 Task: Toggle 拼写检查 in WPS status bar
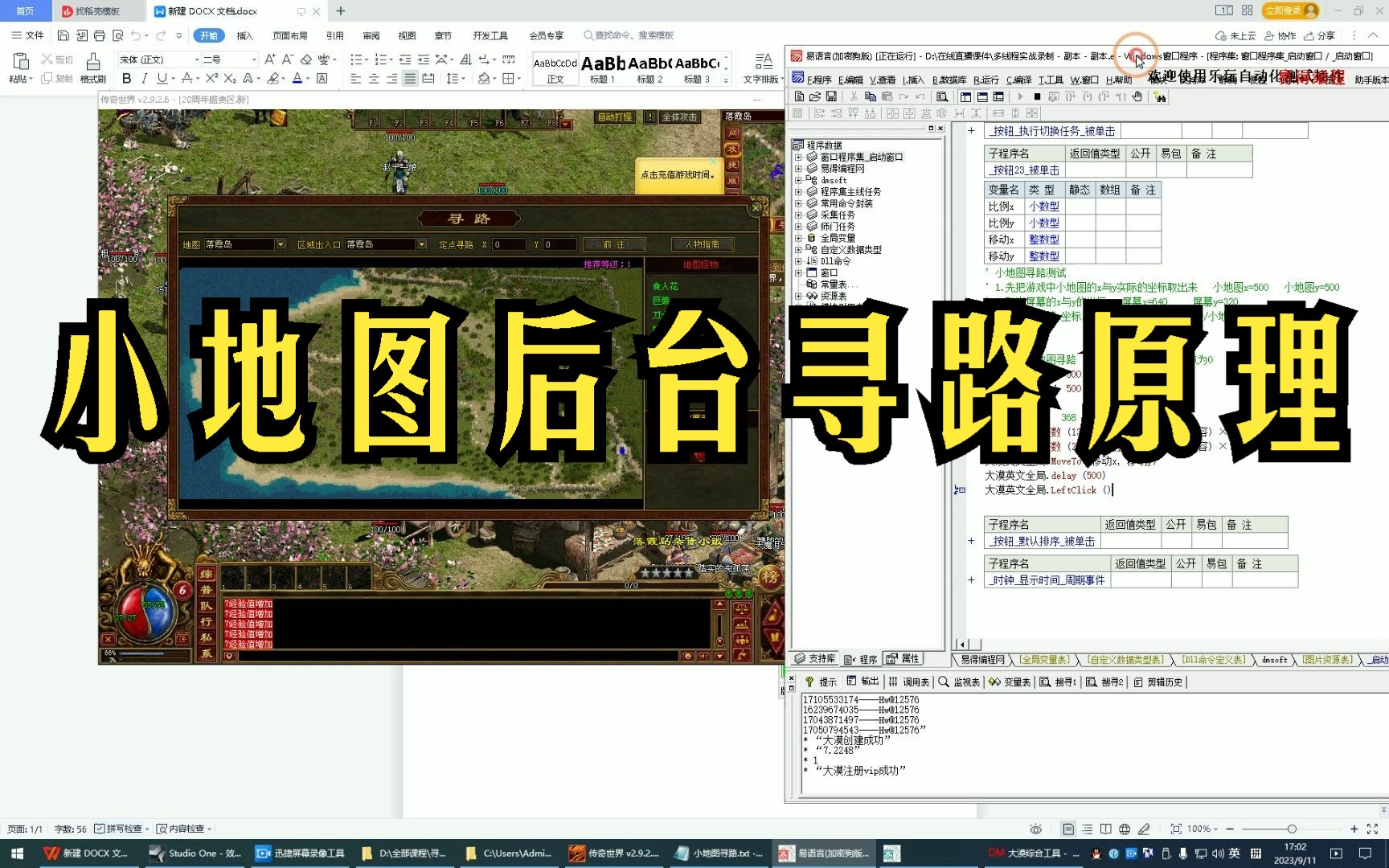pyautogui.click(x=118, y=829)
